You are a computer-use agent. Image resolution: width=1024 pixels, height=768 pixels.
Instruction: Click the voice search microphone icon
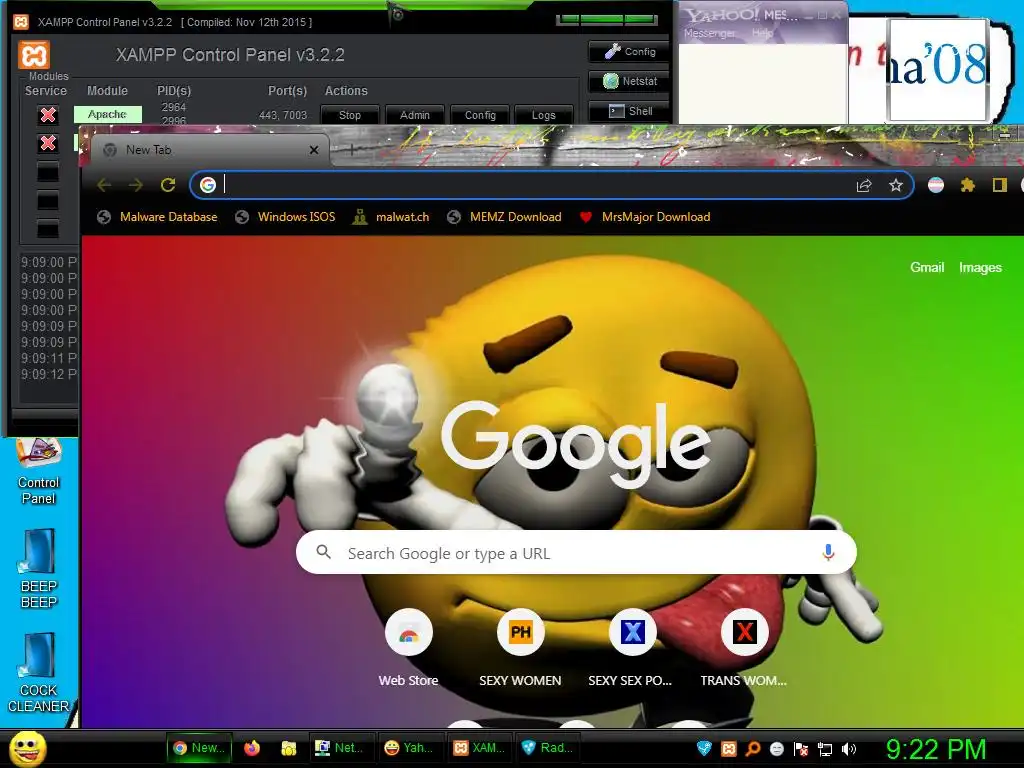[828, 552]
